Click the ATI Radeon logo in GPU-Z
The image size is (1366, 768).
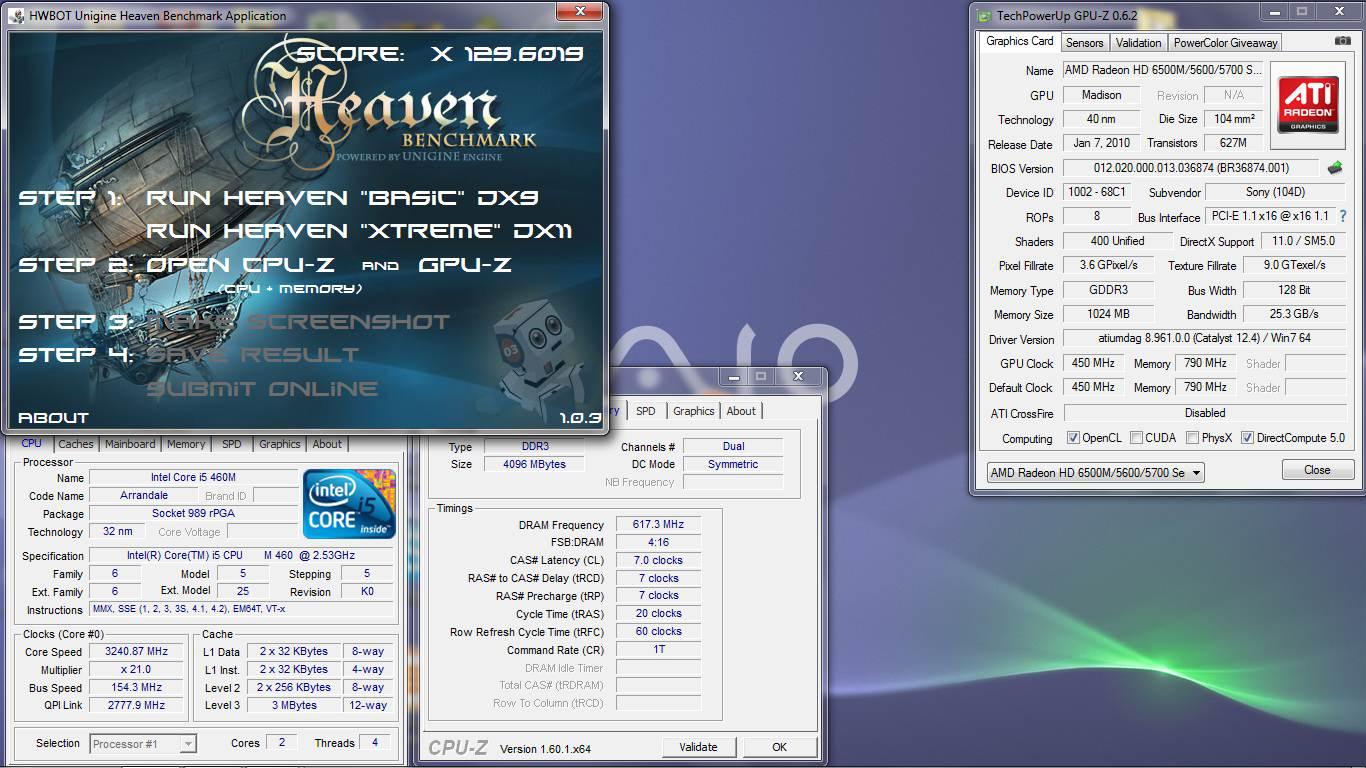coord(1308,105)
